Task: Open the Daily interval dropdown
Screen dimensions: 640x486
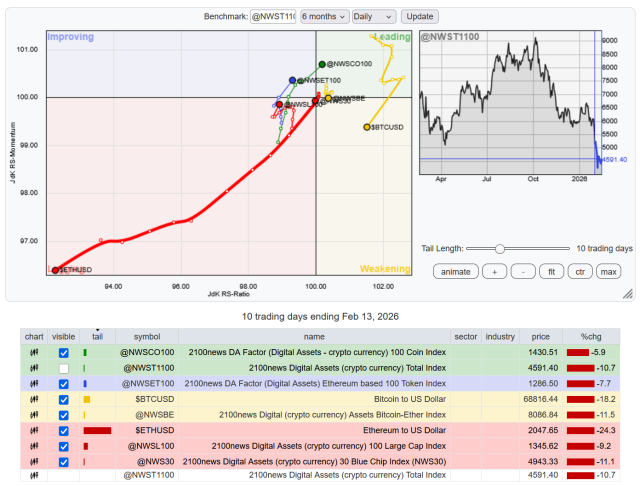Action: (374, 17)
